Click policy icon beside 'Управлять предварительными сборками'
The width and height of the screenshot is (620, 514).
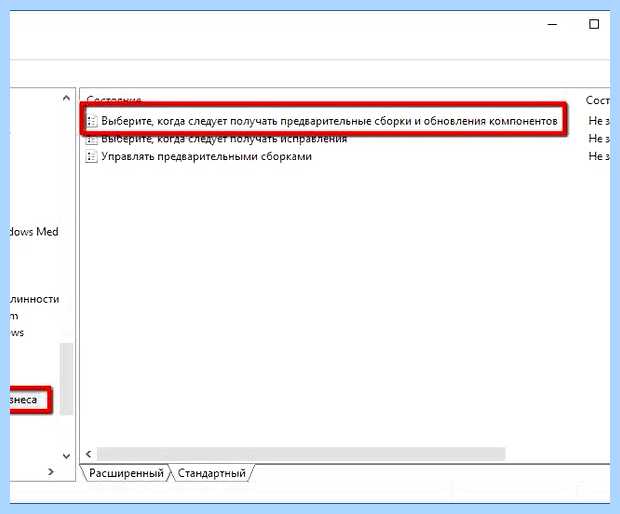click(91, 157)
